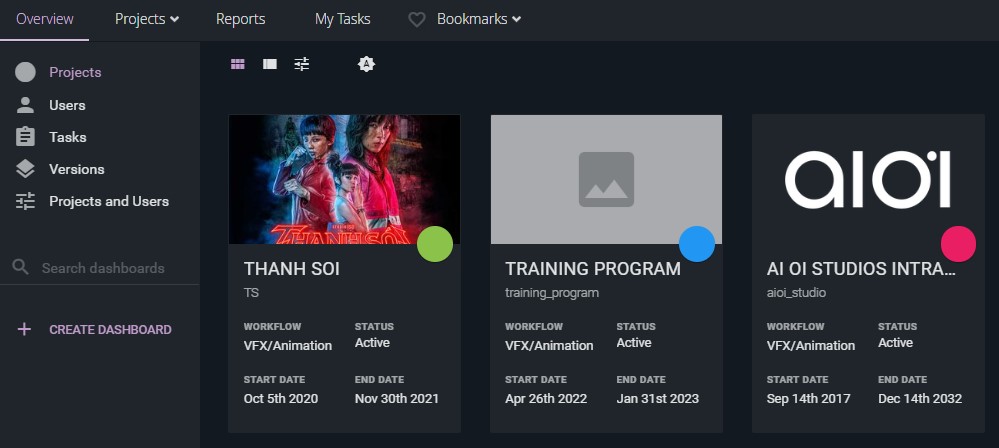Click 'Apr 26th 2022' start date
Screen dimensions: 999x448
(546, 399)
